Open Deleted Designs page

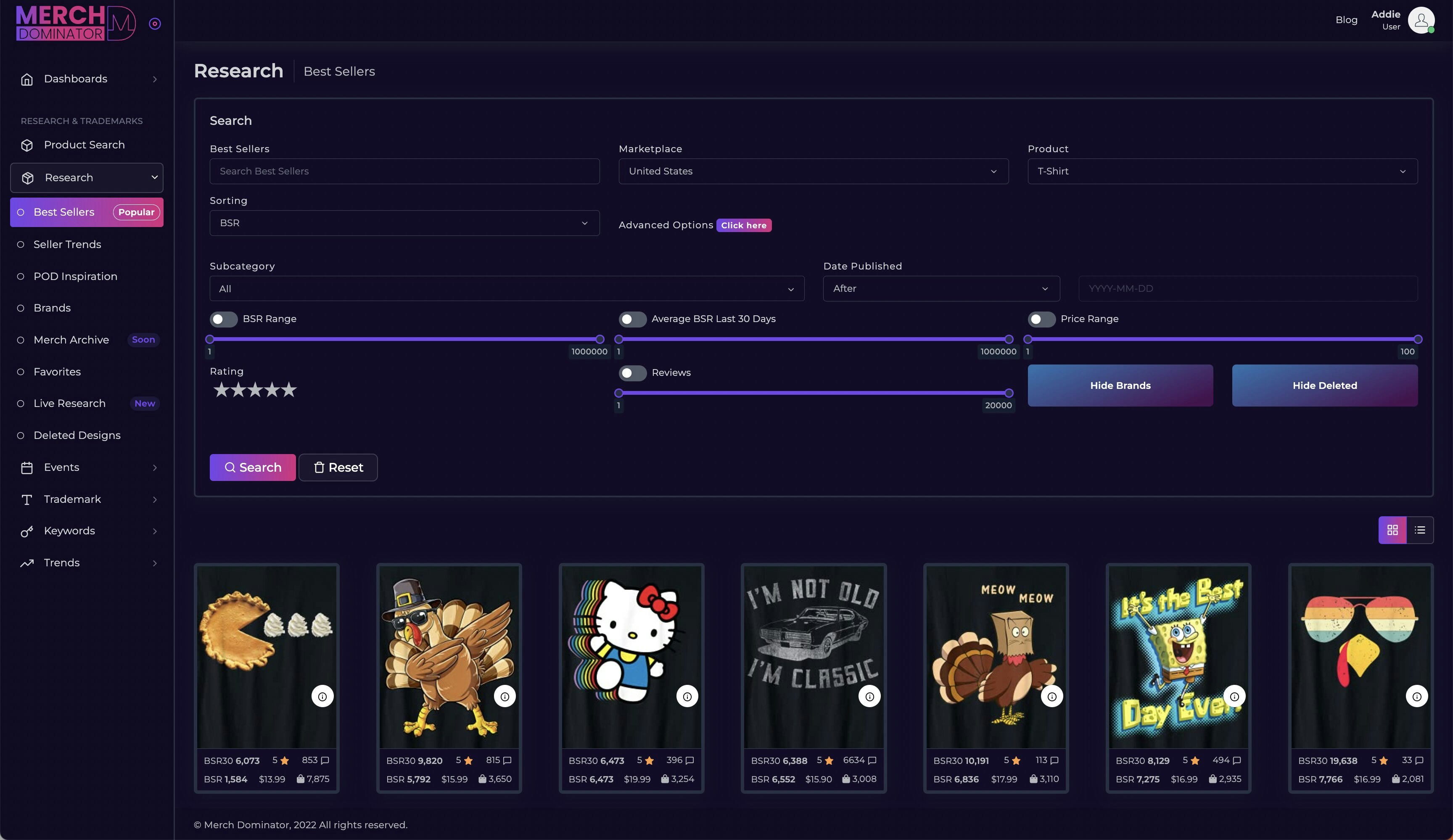click(x=77, y=435)
